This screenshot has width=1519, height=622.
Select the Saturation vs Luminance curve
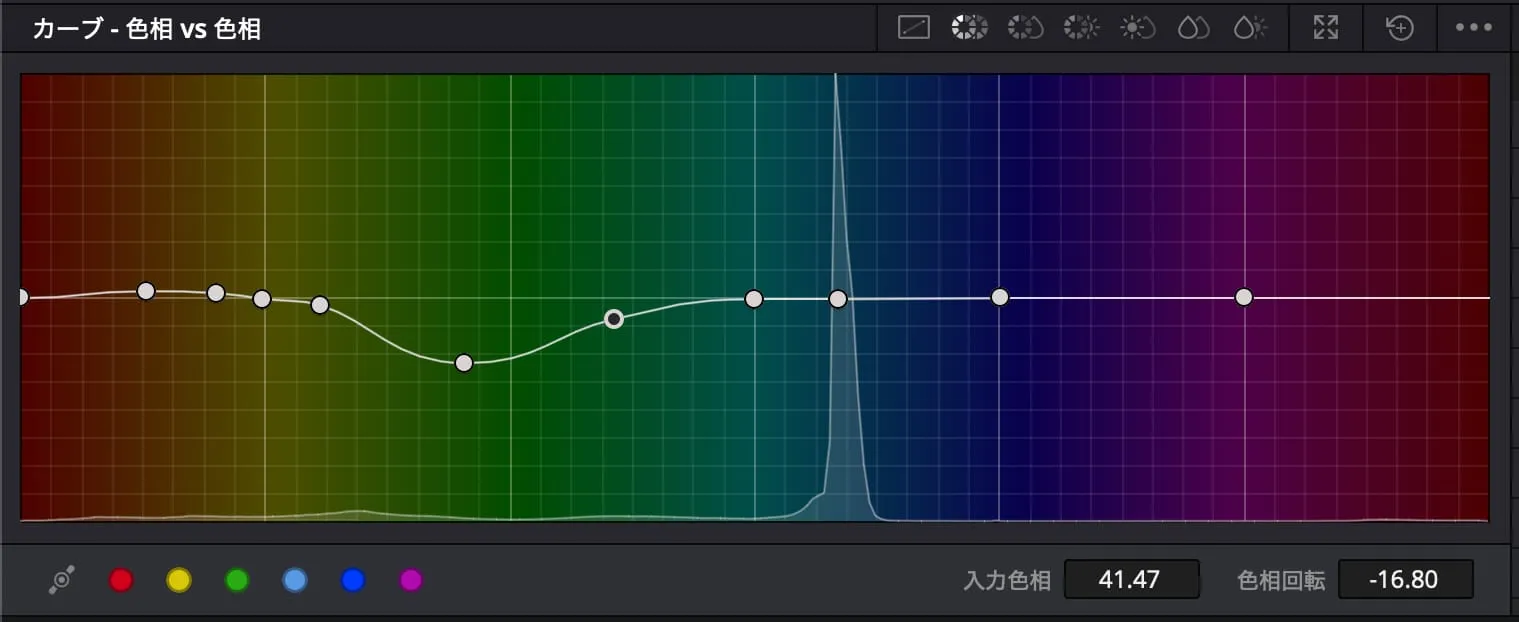point(1250,28)
